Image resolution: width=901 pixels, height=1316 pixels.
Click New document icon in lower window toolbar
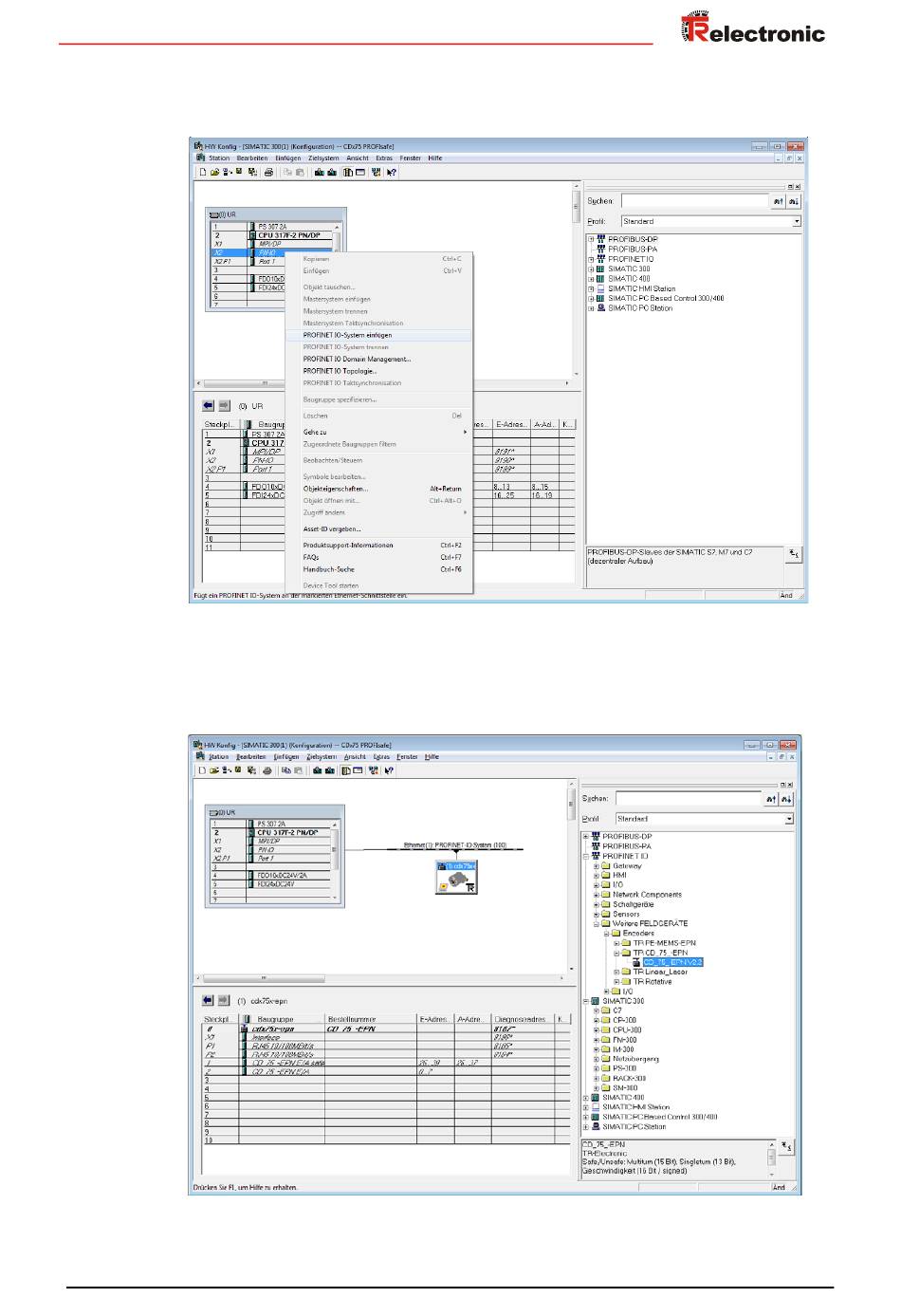click(x=202, y=770)
